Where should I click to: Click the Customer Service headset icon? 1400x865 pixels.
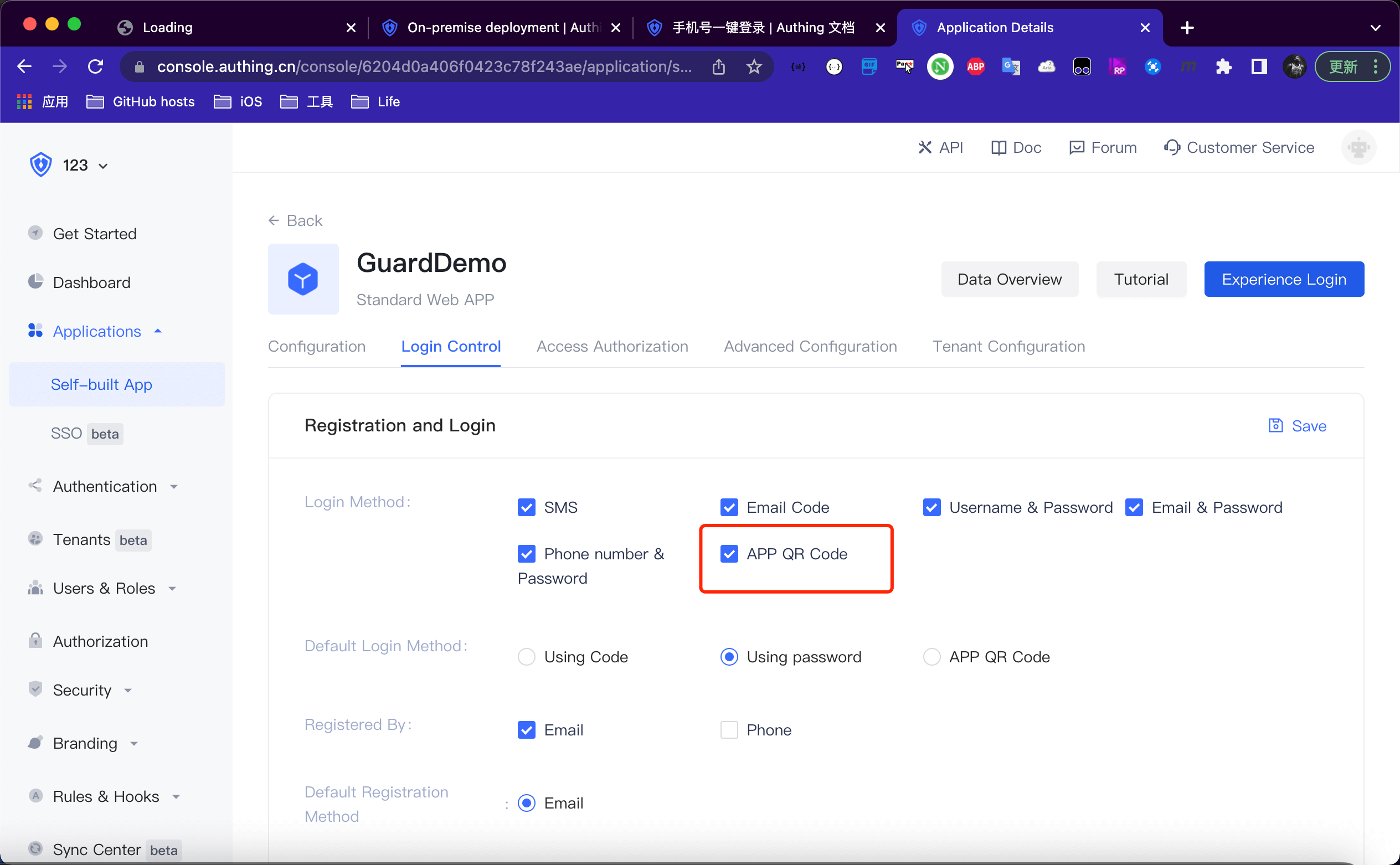[1171, 148]
